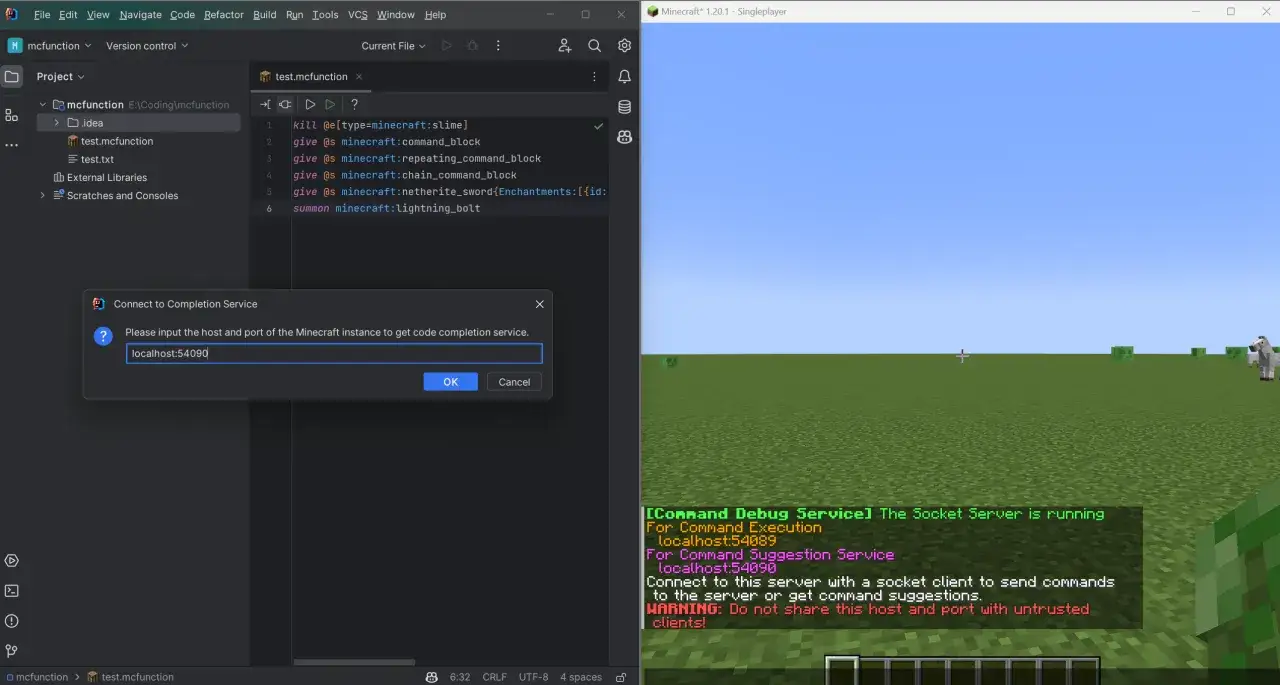Click the green inspection checkmark in editor

(598, 126)
